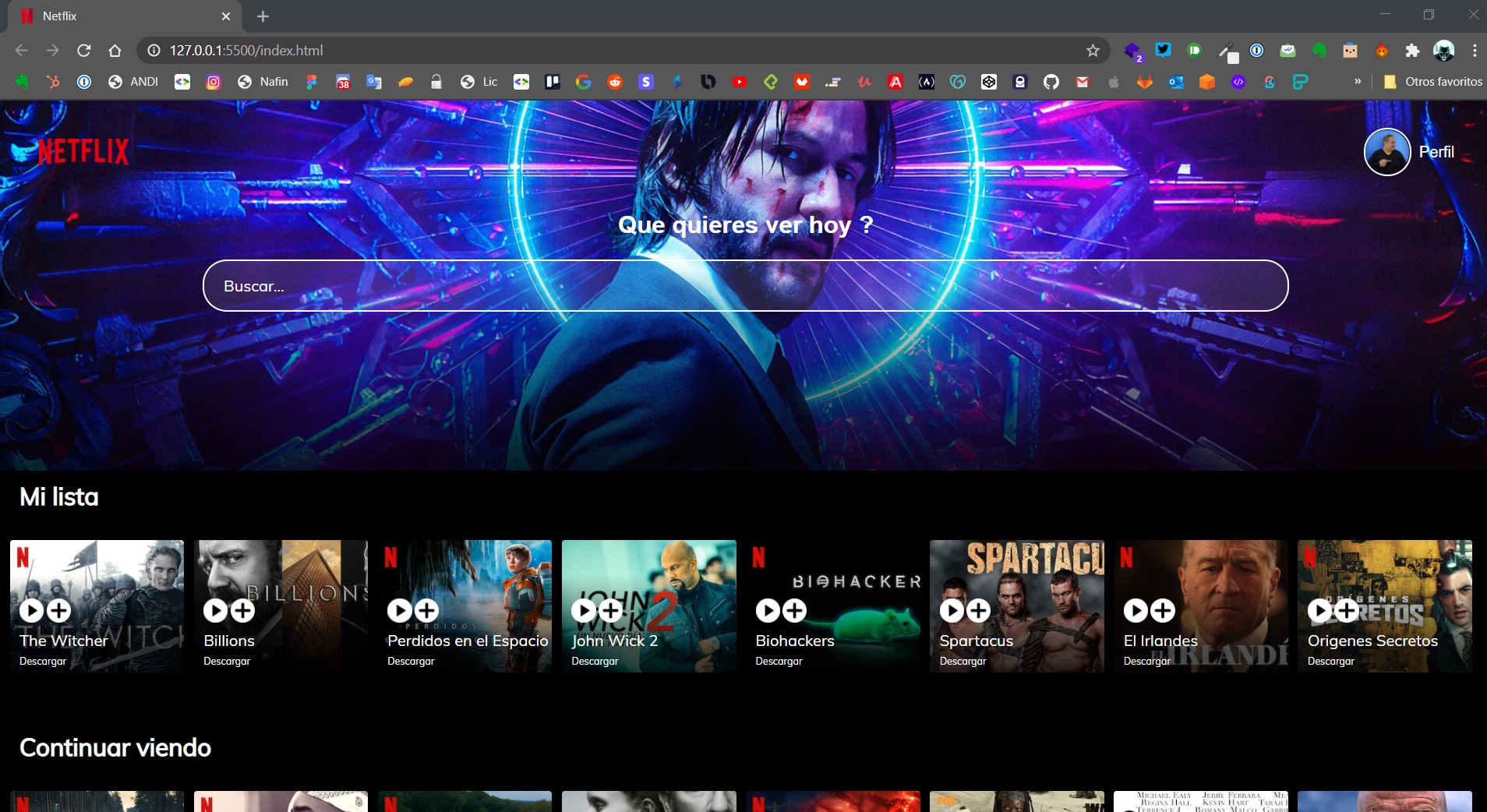Click Descargar under John Wick 2
Screen dimensions: 1487x812
tap(595, 661)
